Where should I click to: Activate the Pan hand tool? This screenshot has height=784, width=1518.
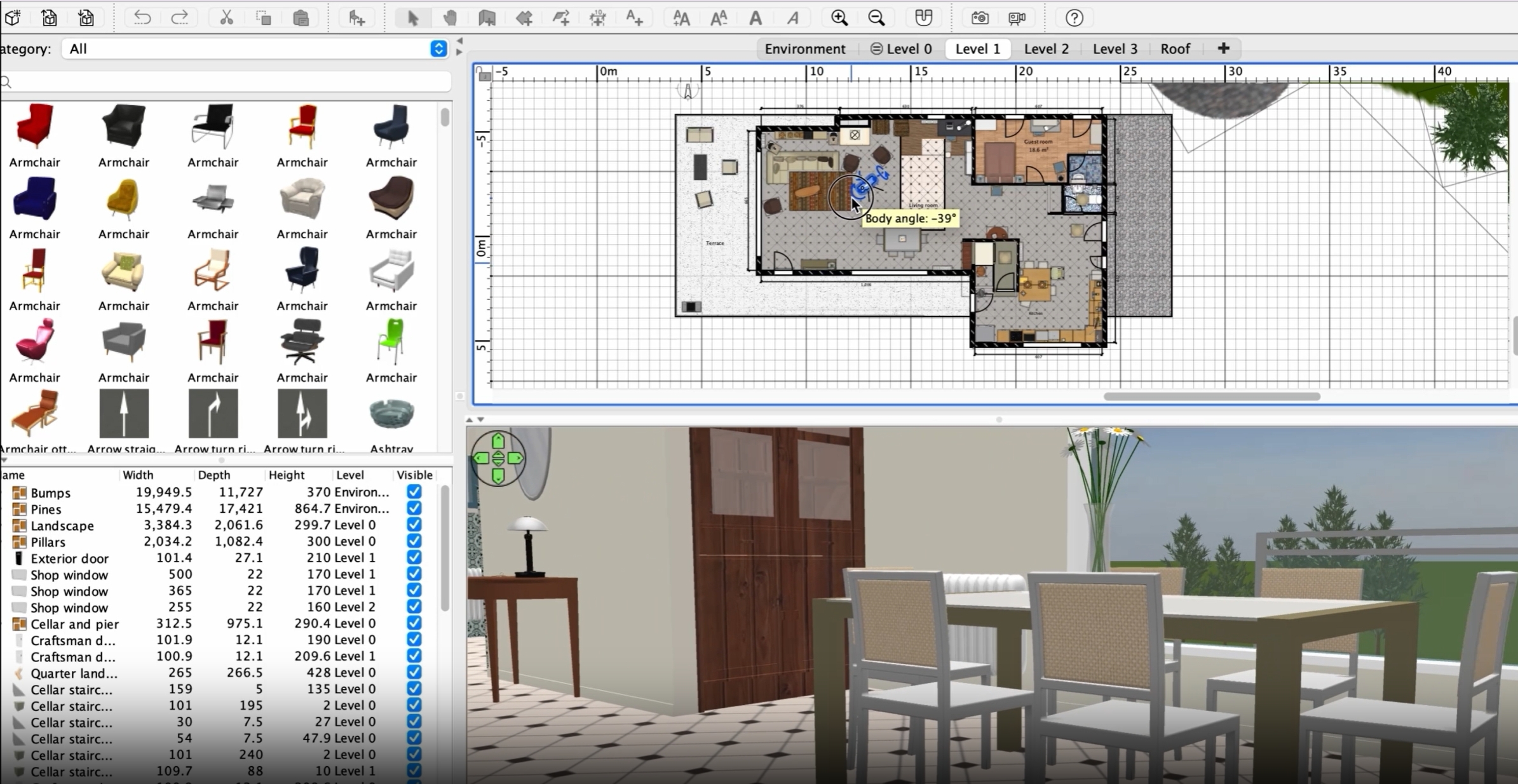450,18
